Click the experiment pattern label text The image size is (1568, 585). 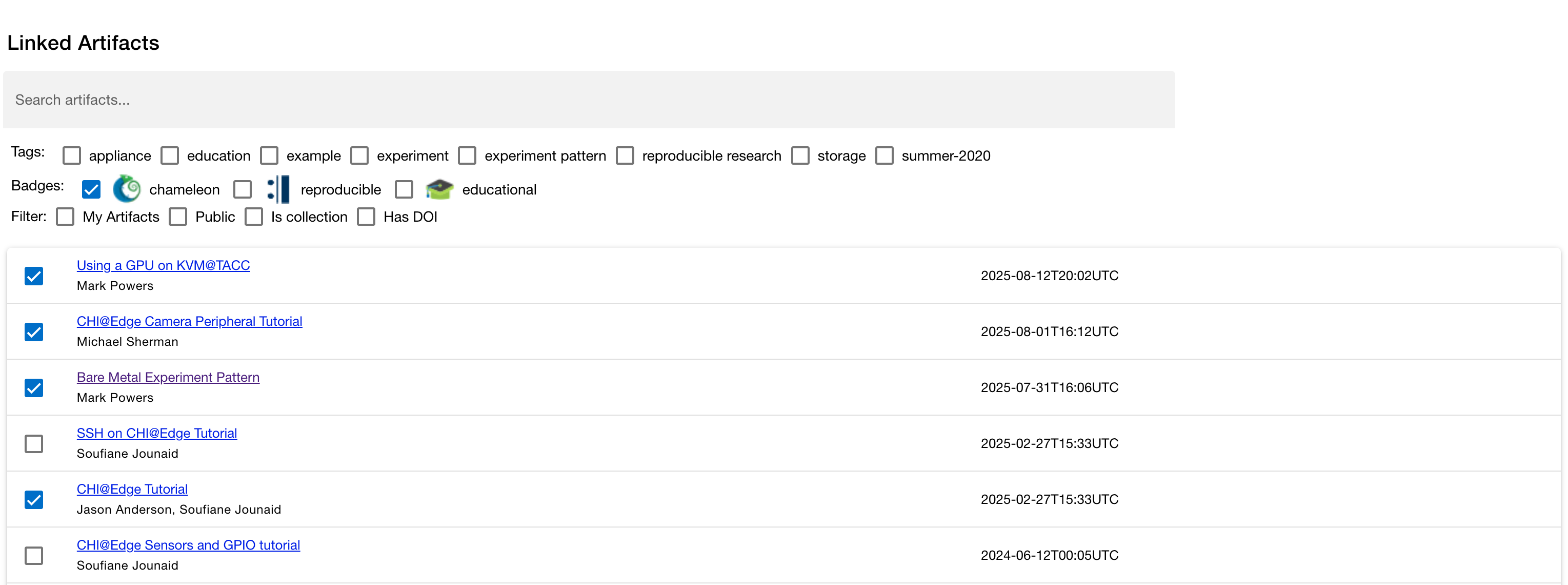[x=546, y=156]
